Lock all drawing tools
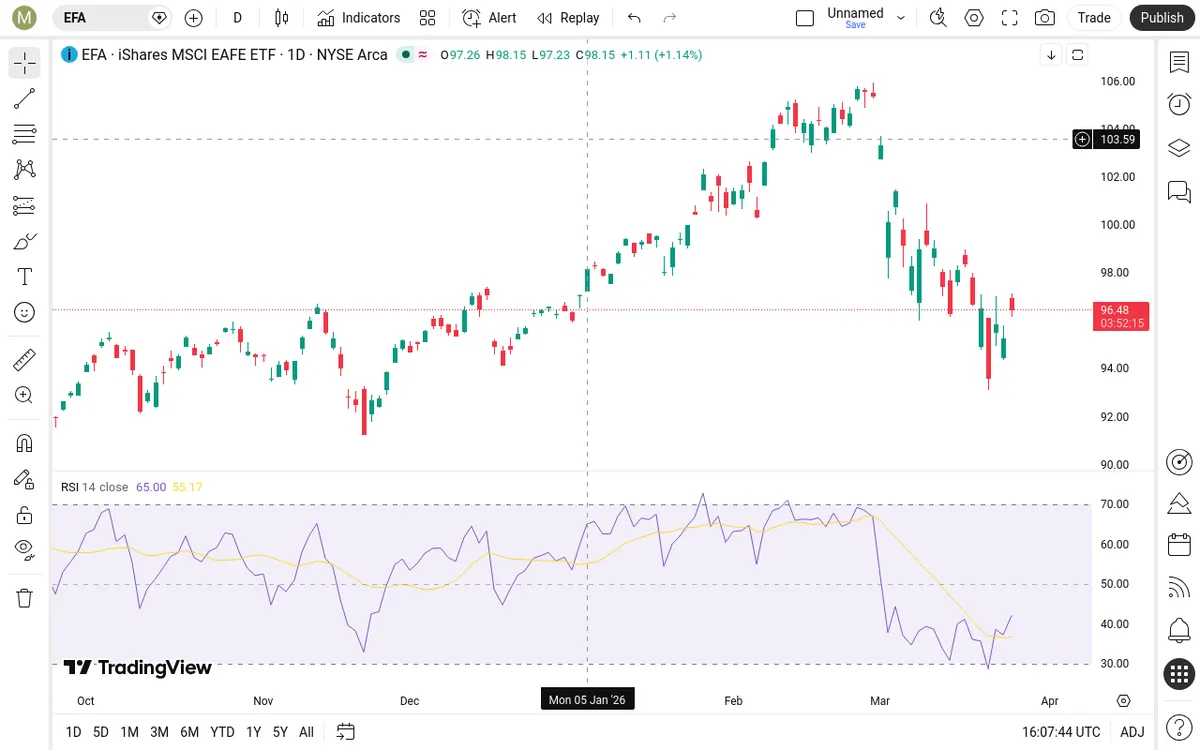The height and width of the screenshot is (750, 1200). tap(25, 515)
